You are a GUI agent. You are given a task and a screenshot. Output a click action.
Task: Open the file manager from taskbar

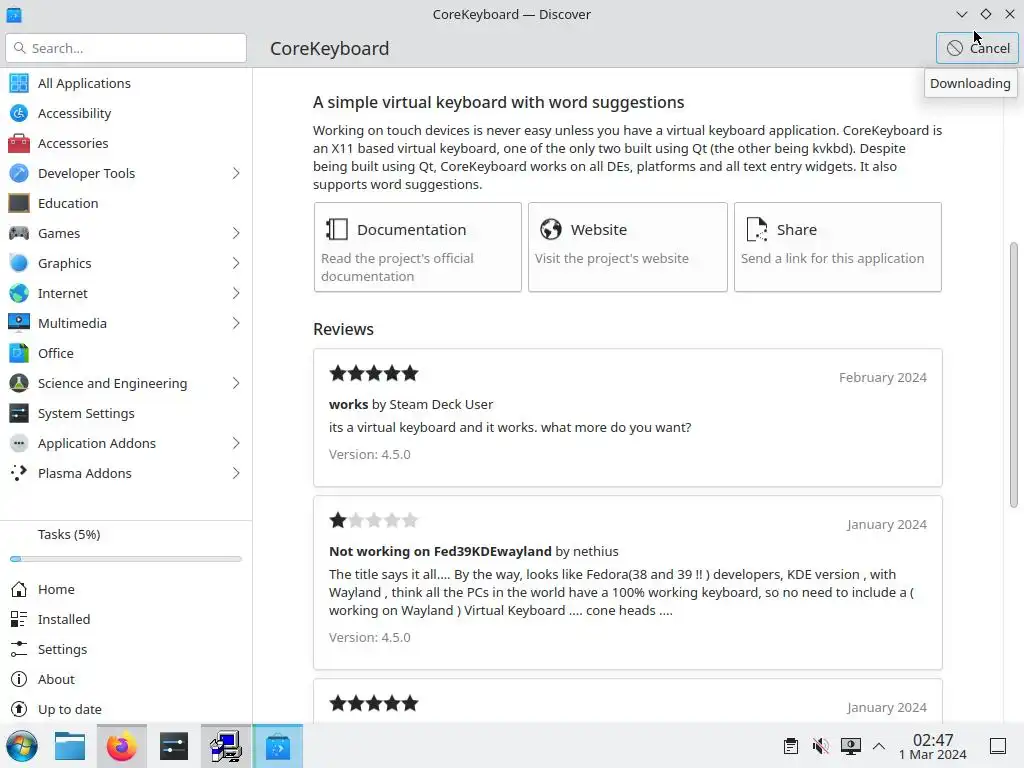70,746
